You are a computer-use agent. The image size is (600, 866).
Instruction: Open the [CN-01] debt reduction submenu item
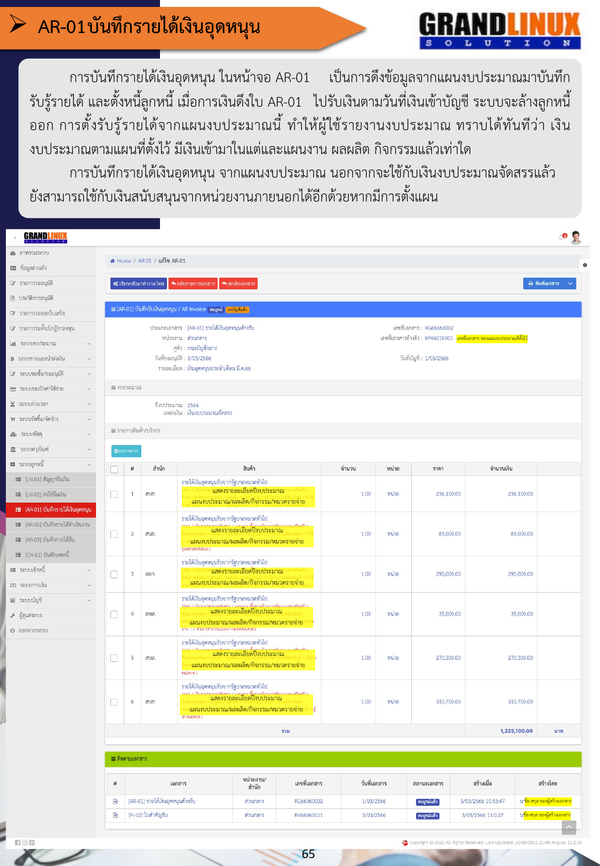click(51, 555)
